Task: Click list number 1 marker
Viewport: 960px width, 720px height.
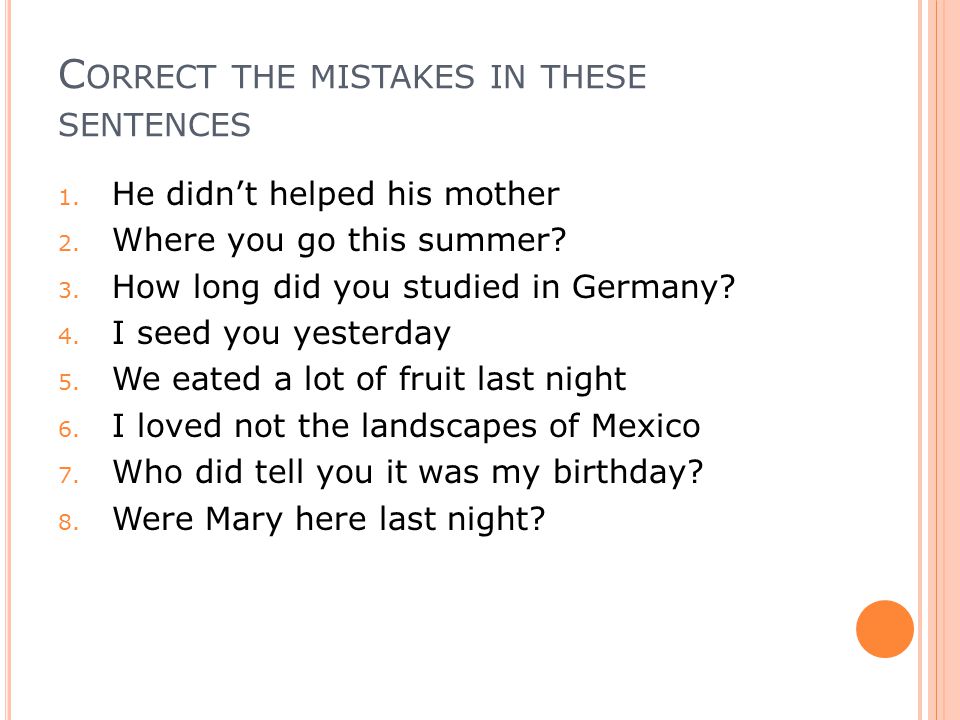Action: [x=69, y=198]
